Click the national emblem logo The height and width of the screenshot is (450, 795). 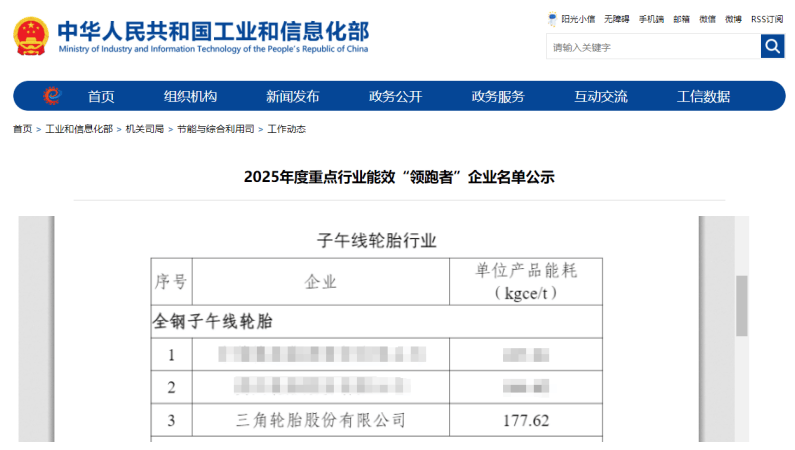pos(31,35)
